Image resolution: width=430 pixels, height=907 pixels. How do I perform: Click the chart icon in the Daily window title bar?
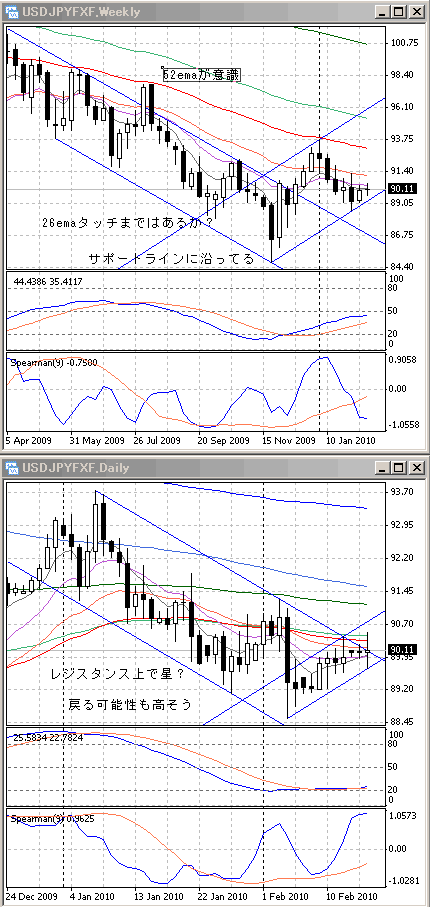click(12, 467)
